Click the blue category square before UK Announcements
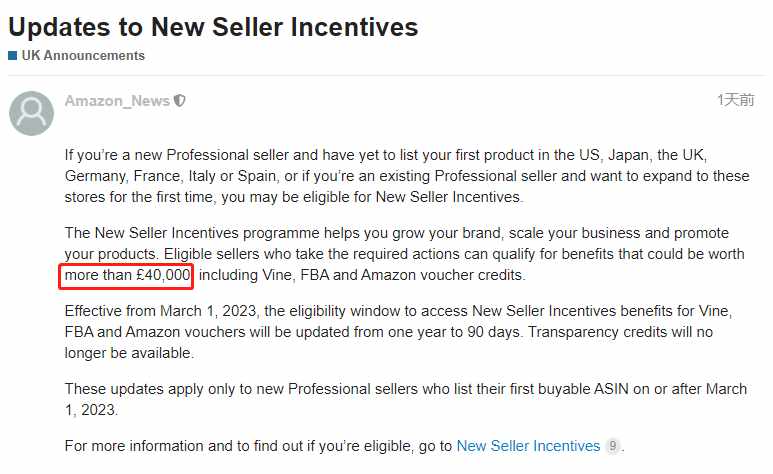The image size is (773, 474). click(13, 55)
